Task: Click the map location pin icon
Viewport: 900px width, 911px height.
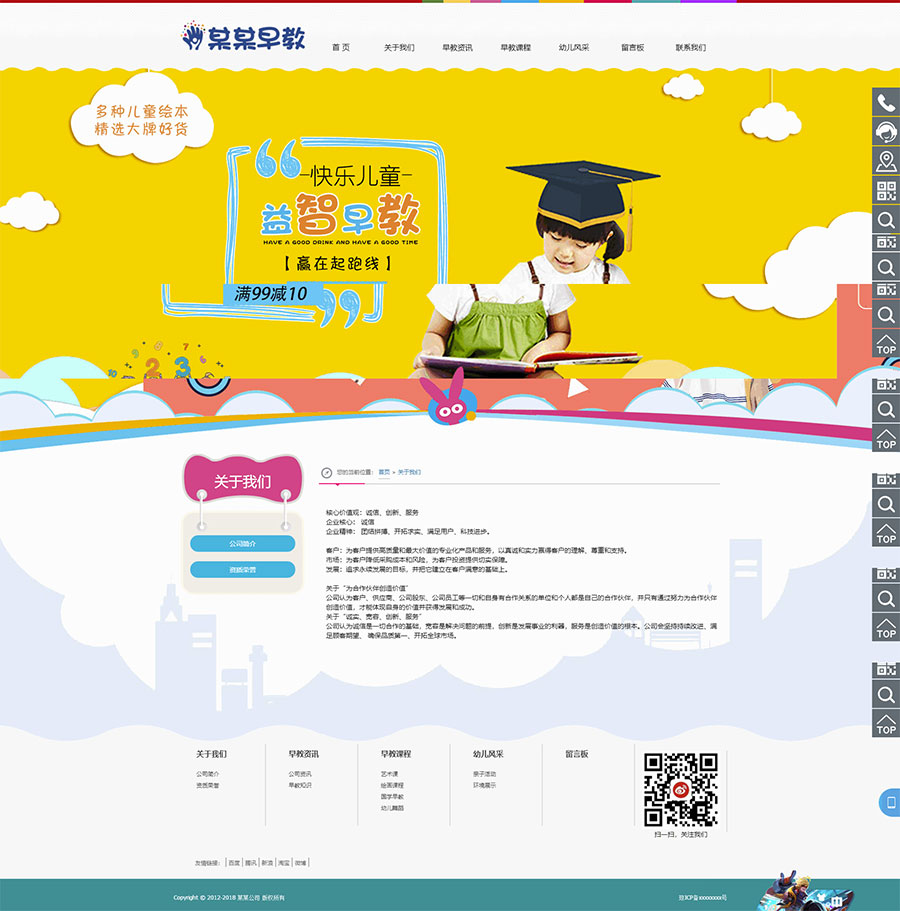Action: tap(885, 161)
